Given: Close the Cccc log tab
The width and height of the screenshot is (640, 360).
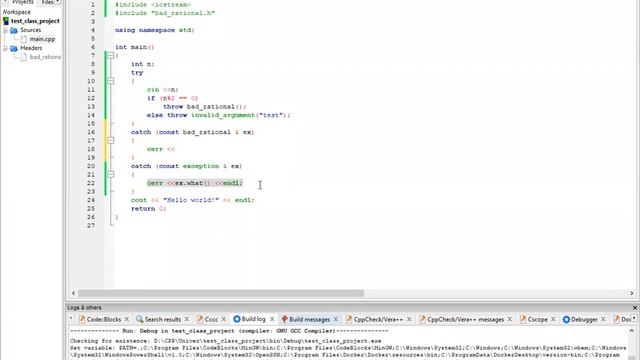Looking at the screenshot, I should [x=223, y=319].
